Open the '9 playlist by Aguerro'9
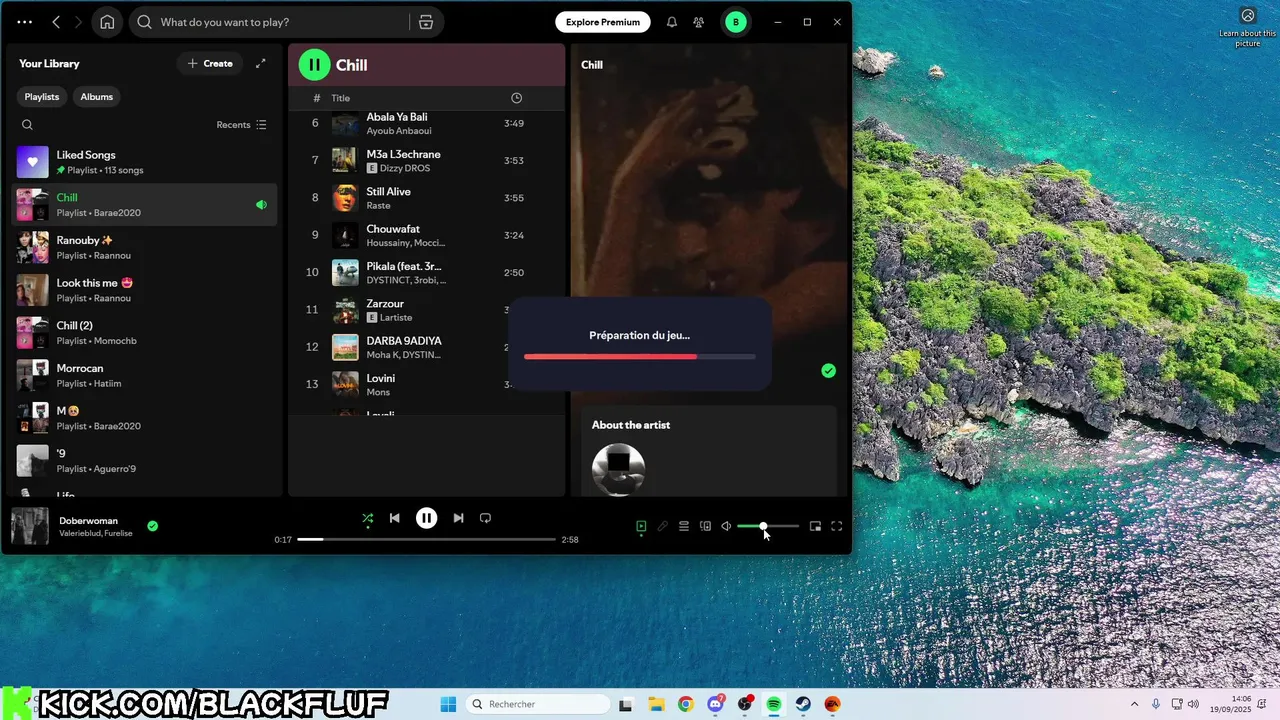This screenshot has height=720, width=1280. click(144, 461)
